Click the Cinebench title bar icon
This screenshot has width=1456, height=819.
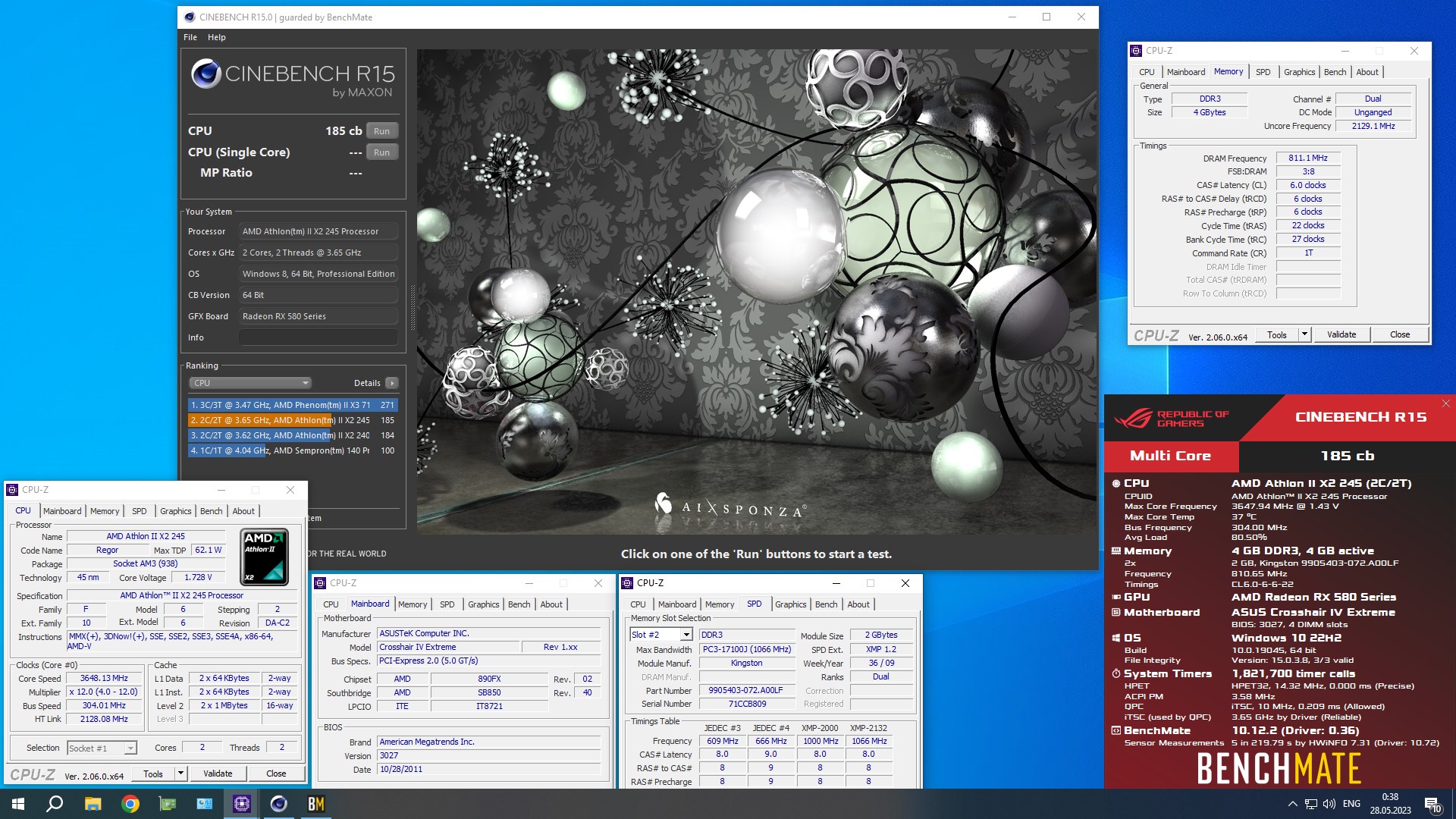[190, 17]
